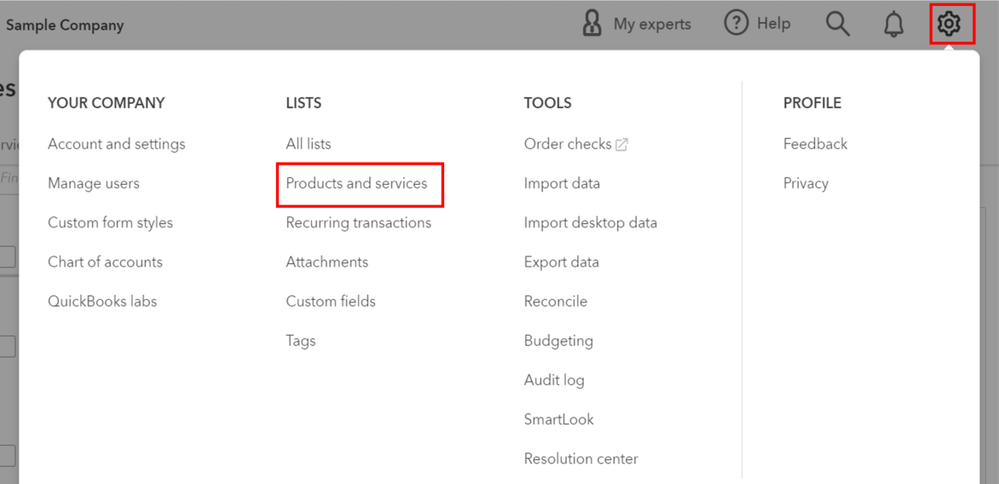Viewport: 999px width, 484px height.
Task: Click Feedback under Profile
Action: 815,144
